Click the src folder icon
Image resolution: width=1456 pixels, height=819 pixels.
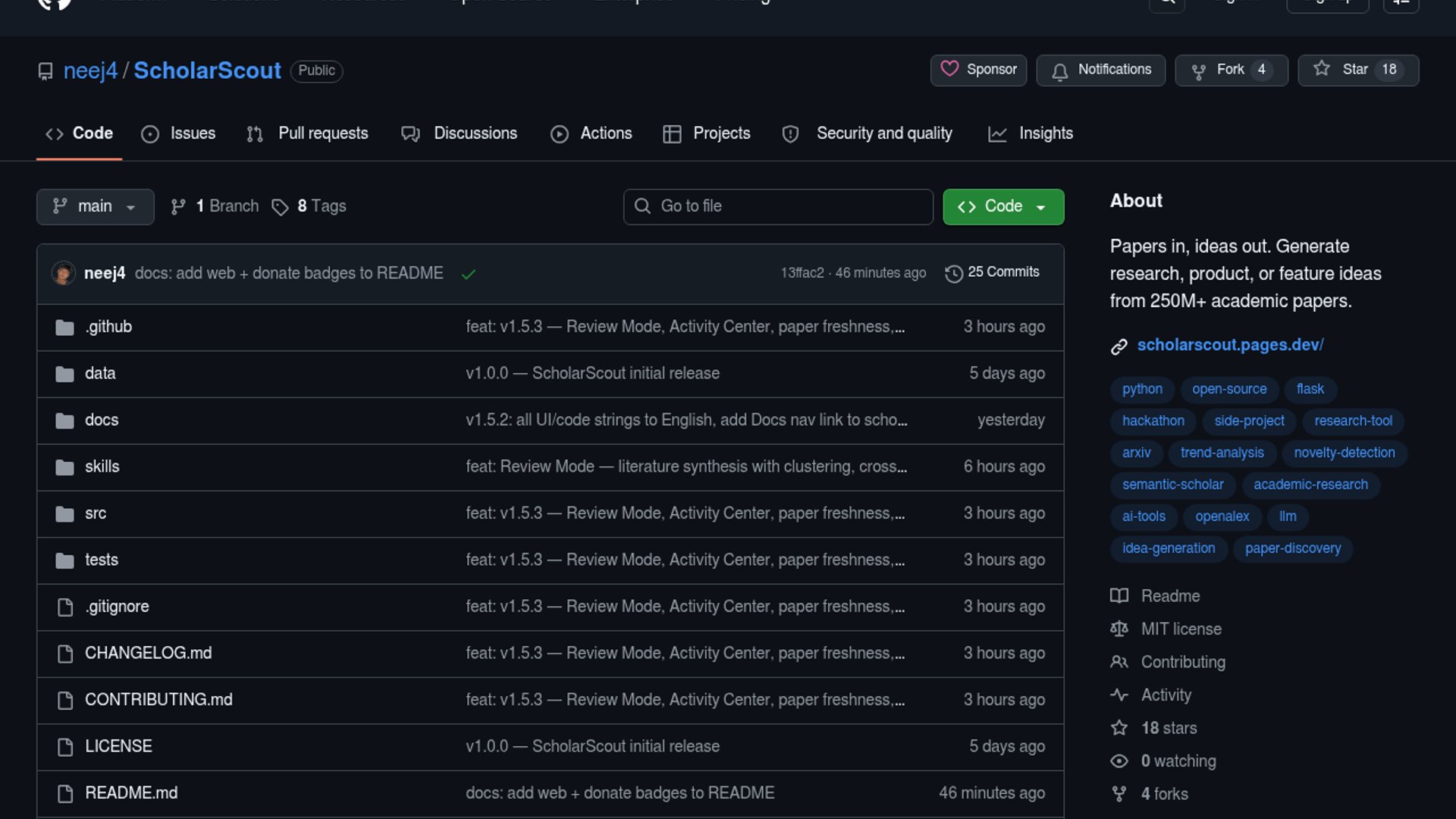click(64, 514)
